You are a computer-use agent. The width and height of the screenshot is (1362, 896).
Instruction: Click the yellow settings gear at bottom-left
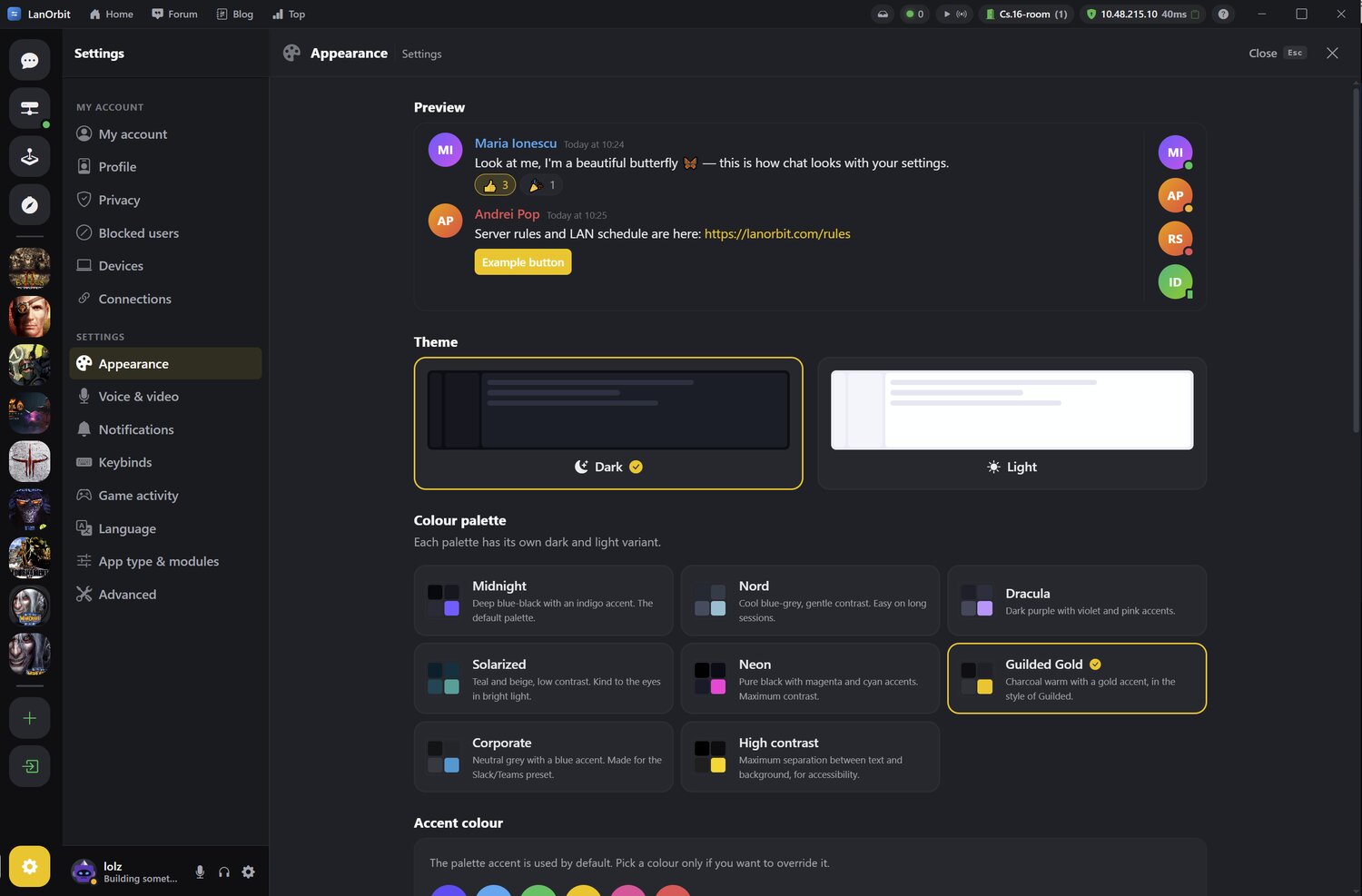tap(30, 866)
